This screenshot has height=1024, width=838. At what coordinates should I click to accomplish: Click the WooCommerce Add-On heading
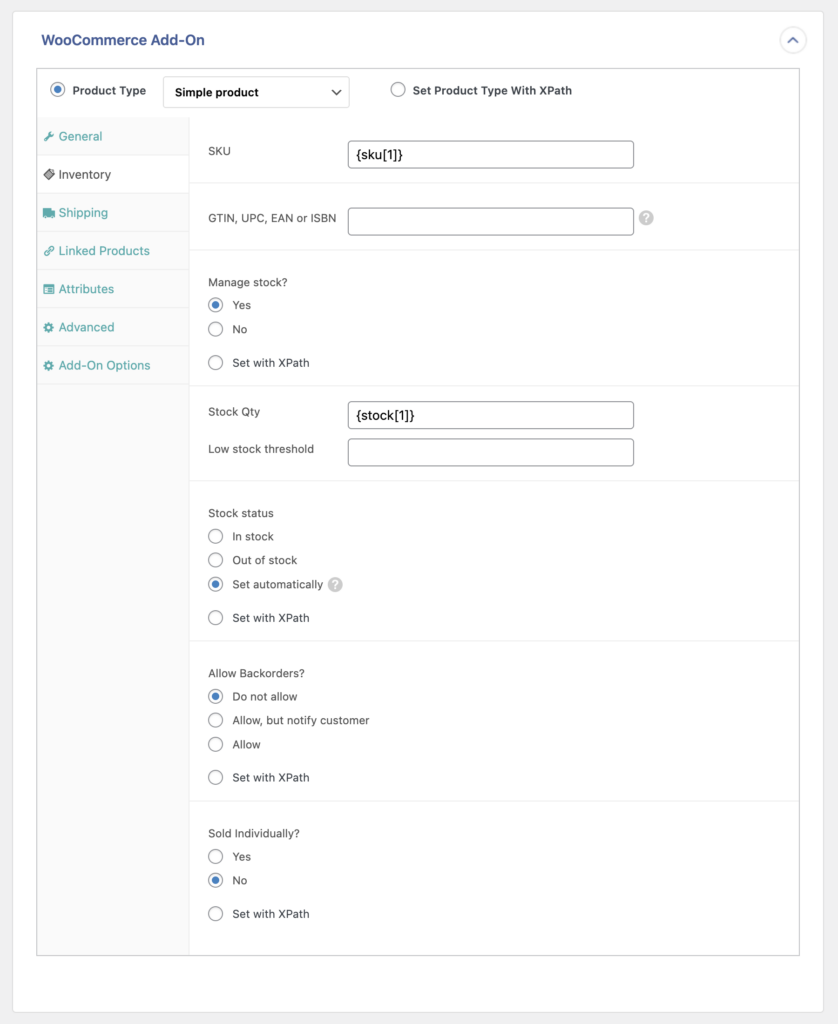tap(122, 40)
